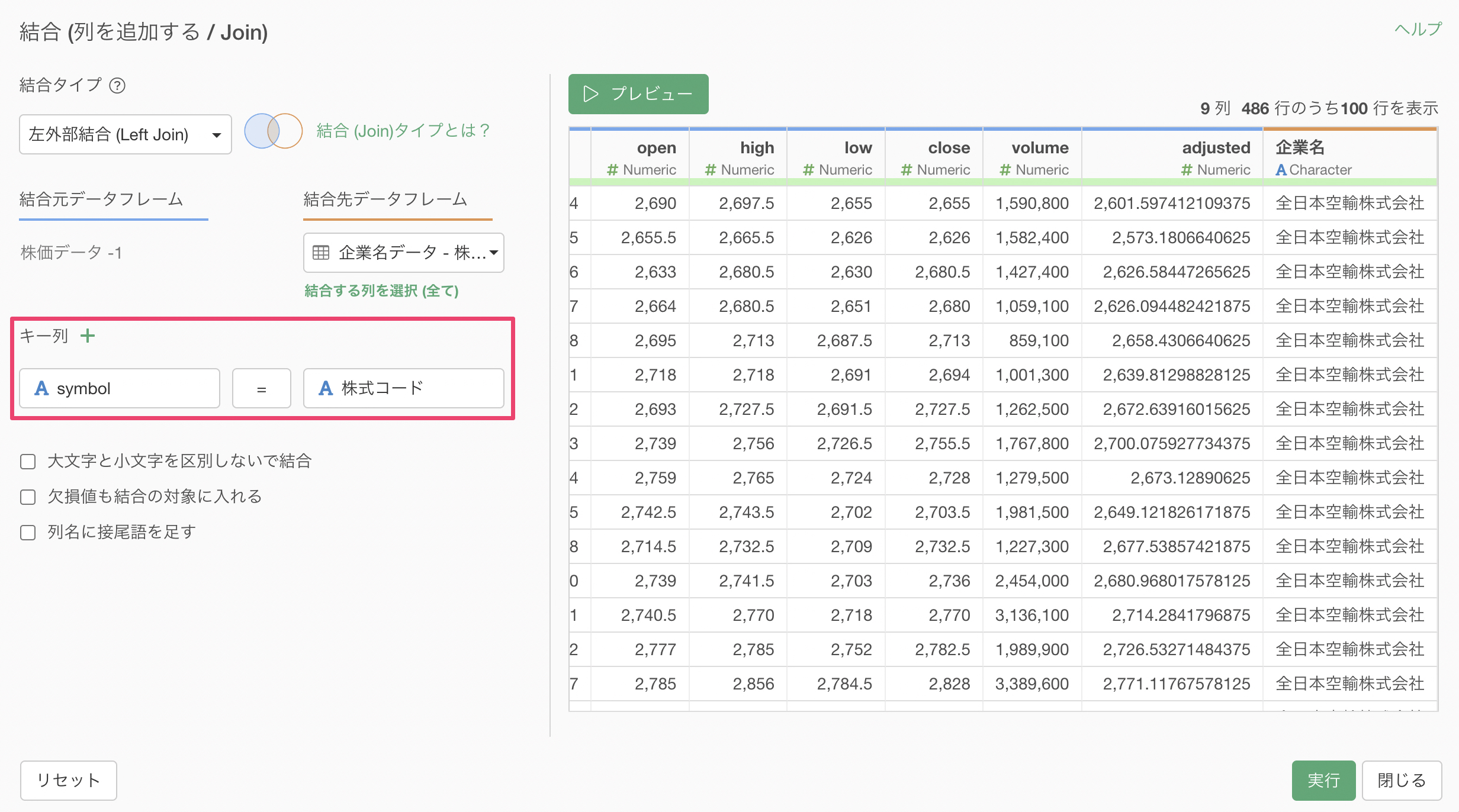Select the 結合元データフレーム tab
The image size is (1459, 812).
(x=101, y=199)
